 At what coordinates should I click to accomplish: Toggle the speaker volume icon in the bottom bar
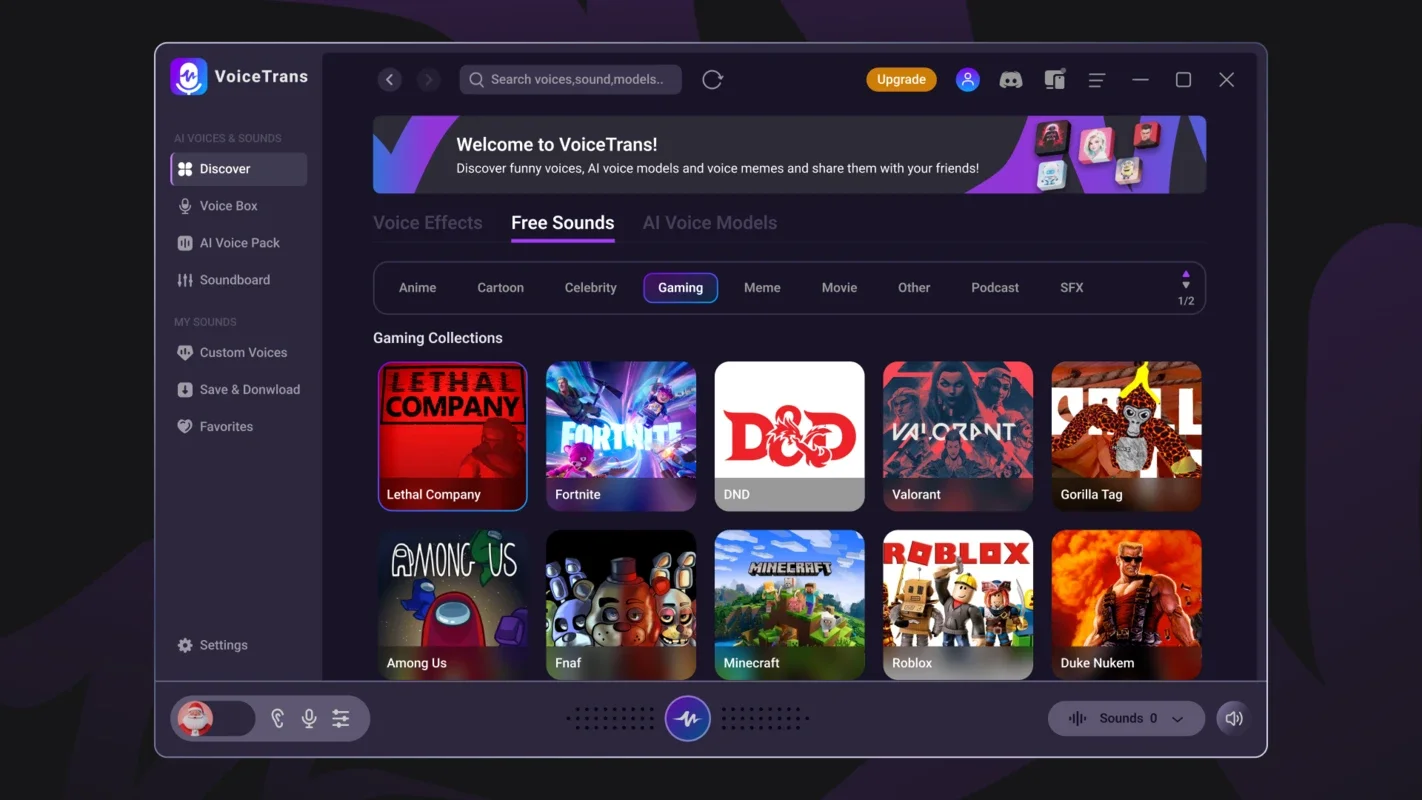coord(1234,718)
